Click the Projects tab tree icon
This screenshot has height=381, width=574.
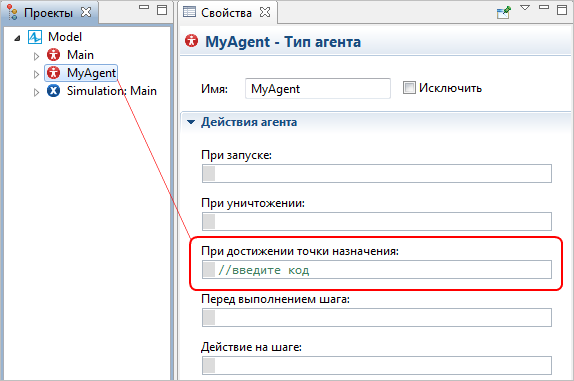coord(12,12)
